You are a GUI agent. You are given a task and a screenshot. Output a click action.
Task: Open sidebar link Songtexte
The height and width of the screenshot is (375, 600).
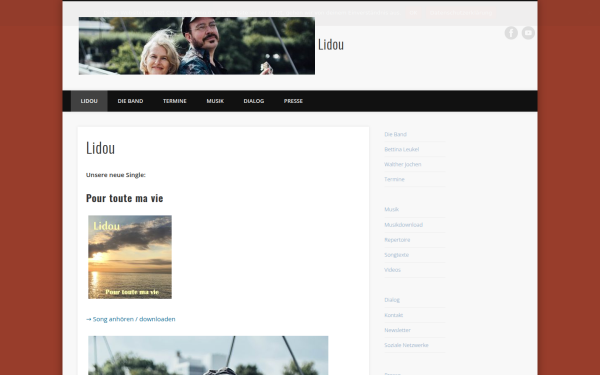pyautogui.click(x=396, y=254)
